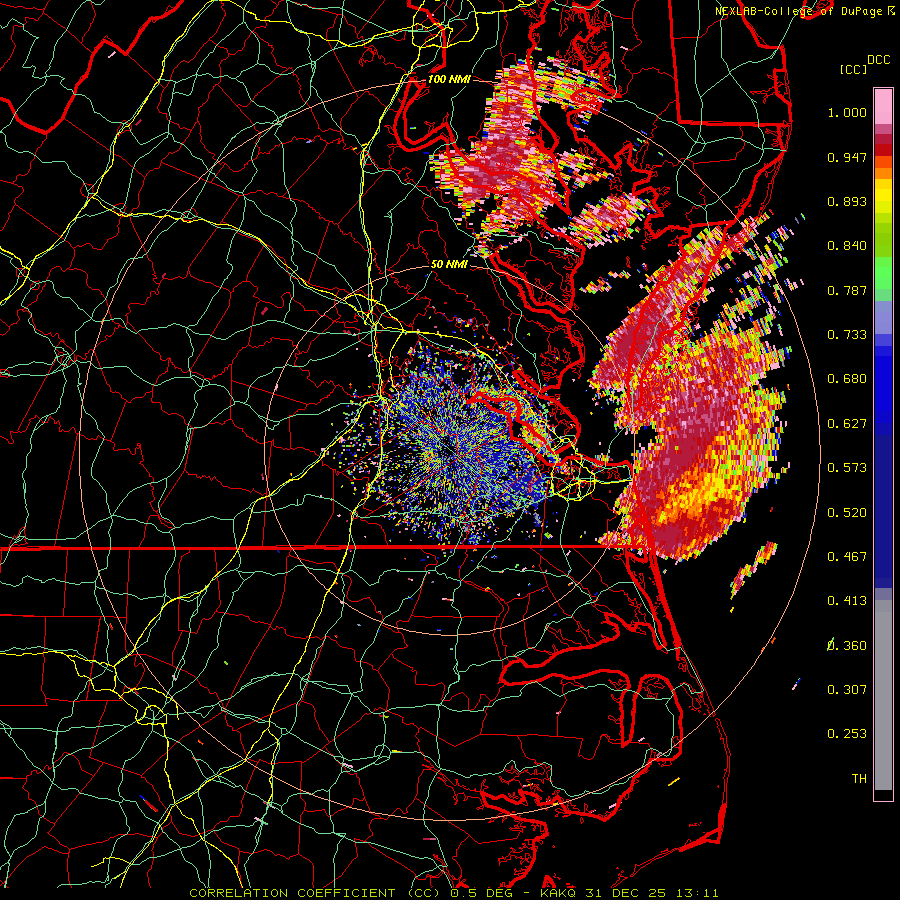Click the 0.680 color scale value

[x=847, y=379]
